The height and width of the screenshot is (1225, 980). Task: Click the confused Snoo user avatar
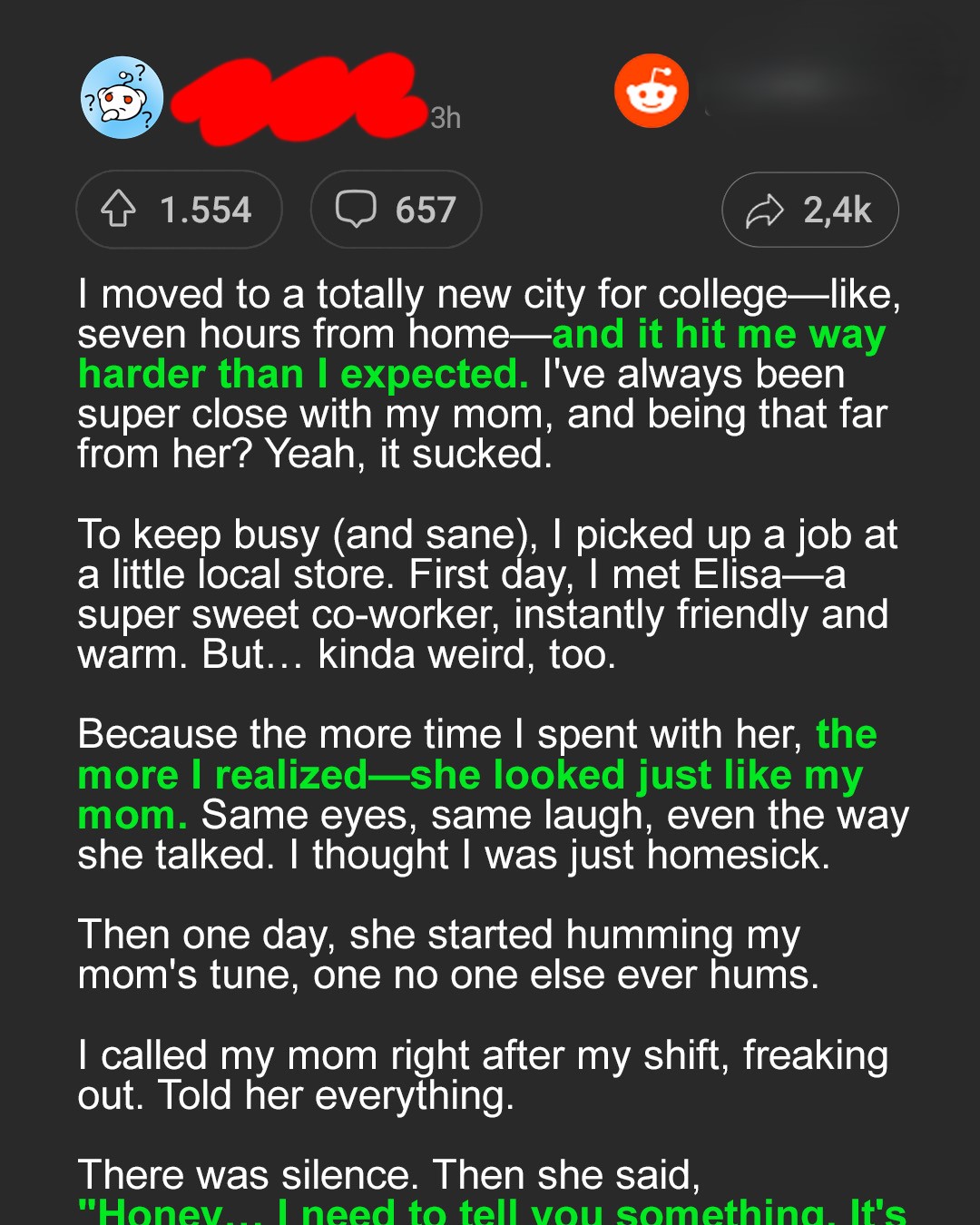(x=122, y=98)
